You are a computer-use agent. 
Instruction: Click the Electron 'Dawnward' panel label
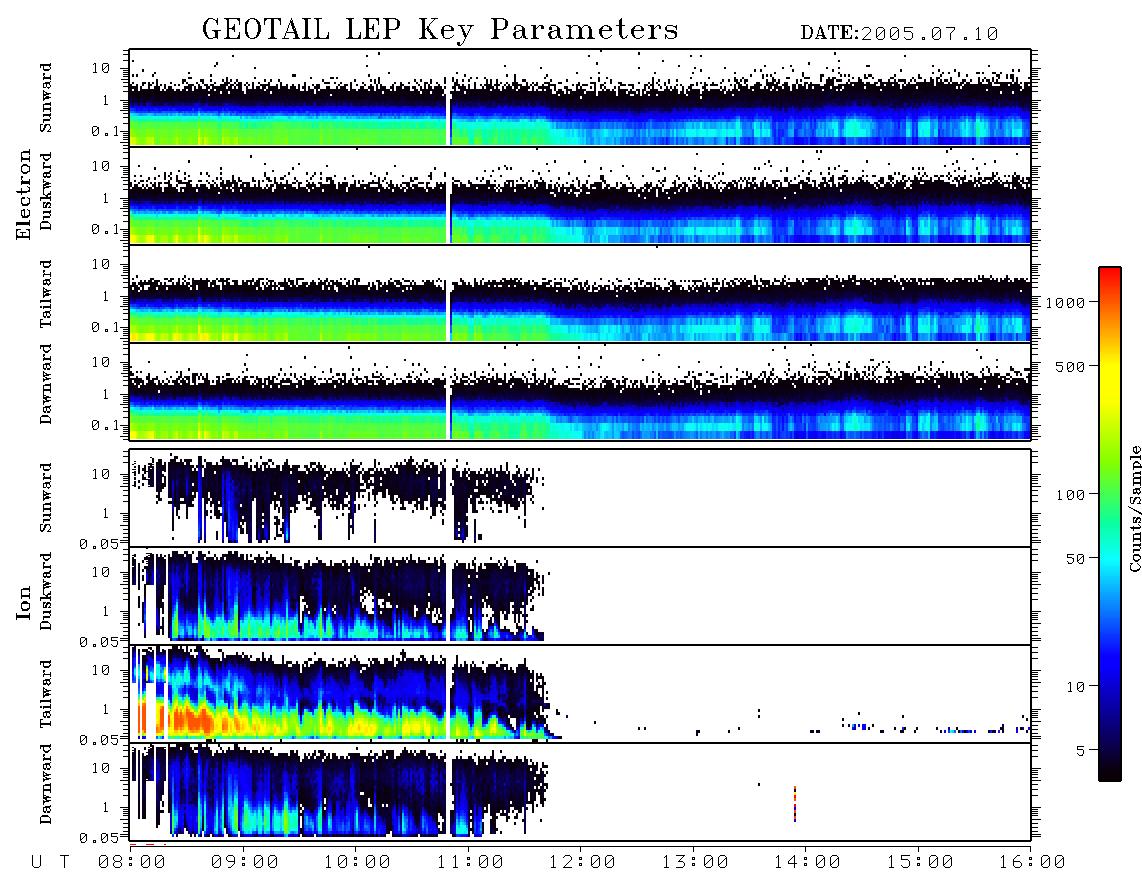point(46,384)
